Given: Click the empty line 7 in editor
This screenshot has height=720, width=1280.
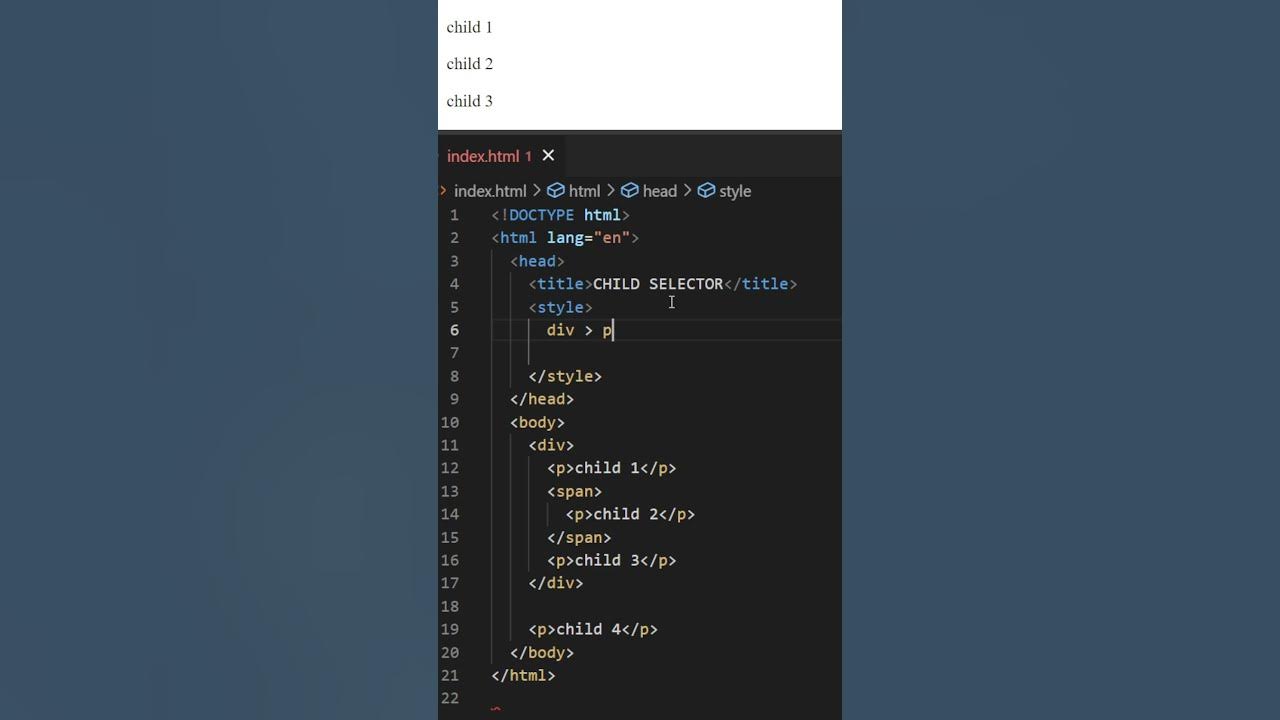Looking at the screenshot, I should pyautogui.click(x=665, y=353).
